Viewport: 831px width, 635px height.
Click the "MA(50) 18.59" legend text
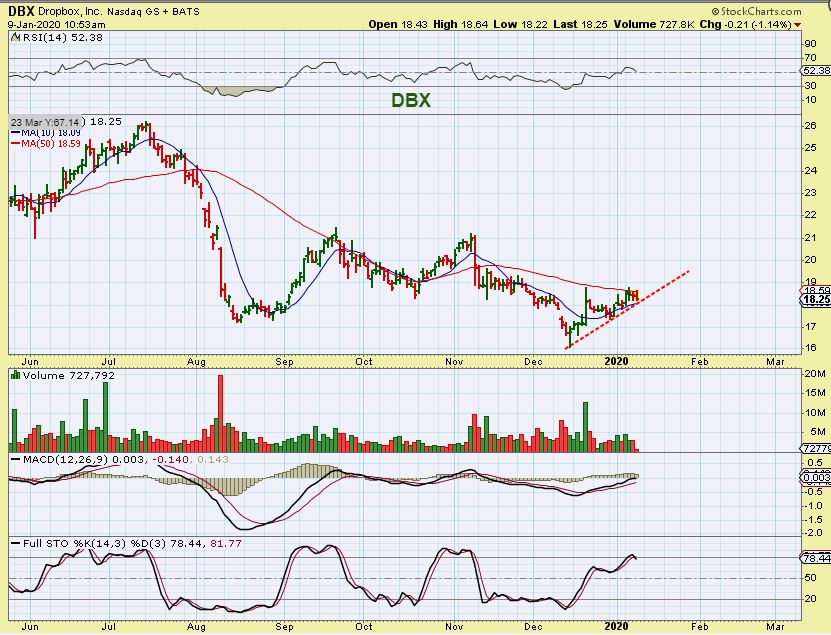[51, 144]
